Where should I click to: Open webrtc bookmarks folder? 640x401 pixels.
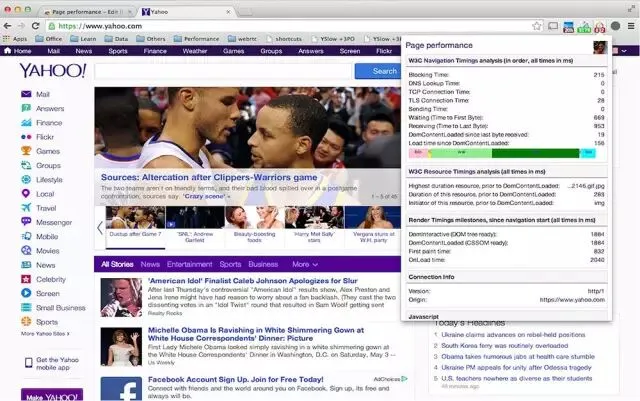click(x=242, y=39)
